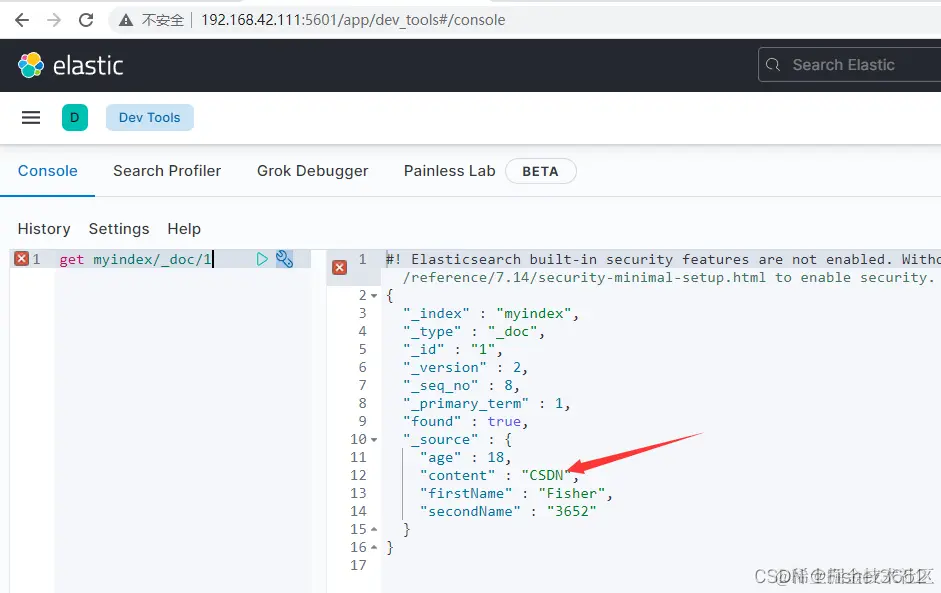Click the request text get myindex/_doc/1
Screen dimensions: 941x593
click(x=136, y=259)
